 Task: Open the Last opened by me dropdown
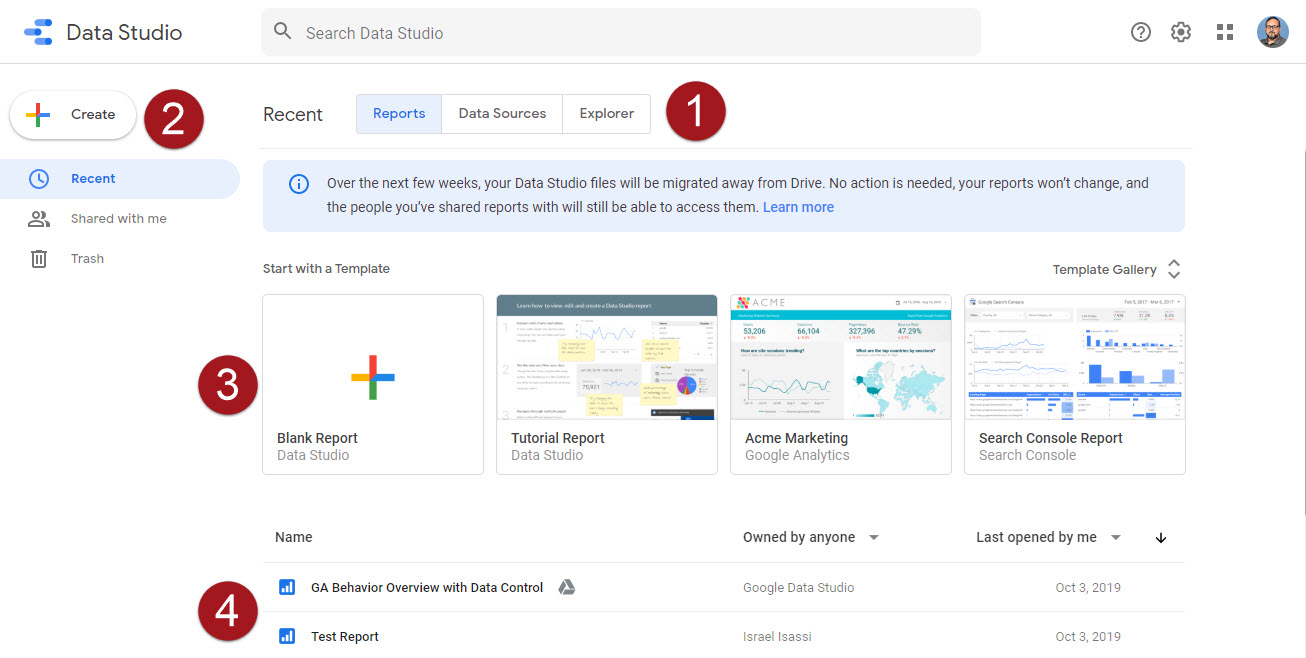coord(1048,537)
